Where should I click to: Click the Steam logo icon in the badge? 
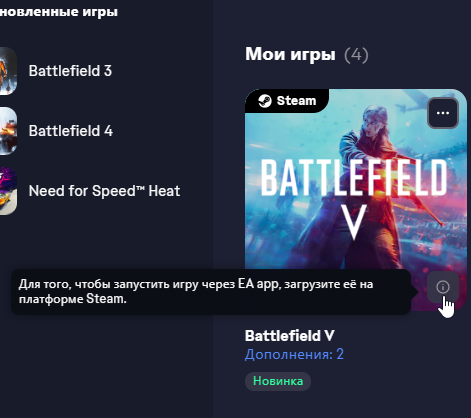coord(265,101)
